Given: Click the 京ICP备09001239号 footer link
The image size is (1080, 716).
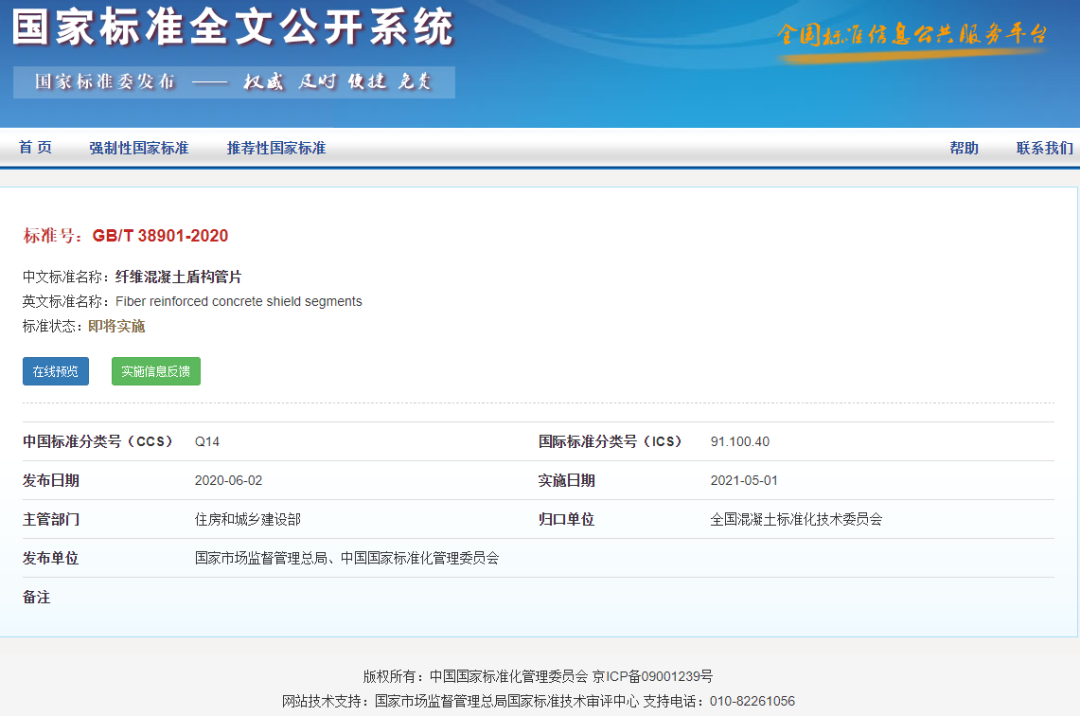Looking at the screenshot, I should [652, 677].
